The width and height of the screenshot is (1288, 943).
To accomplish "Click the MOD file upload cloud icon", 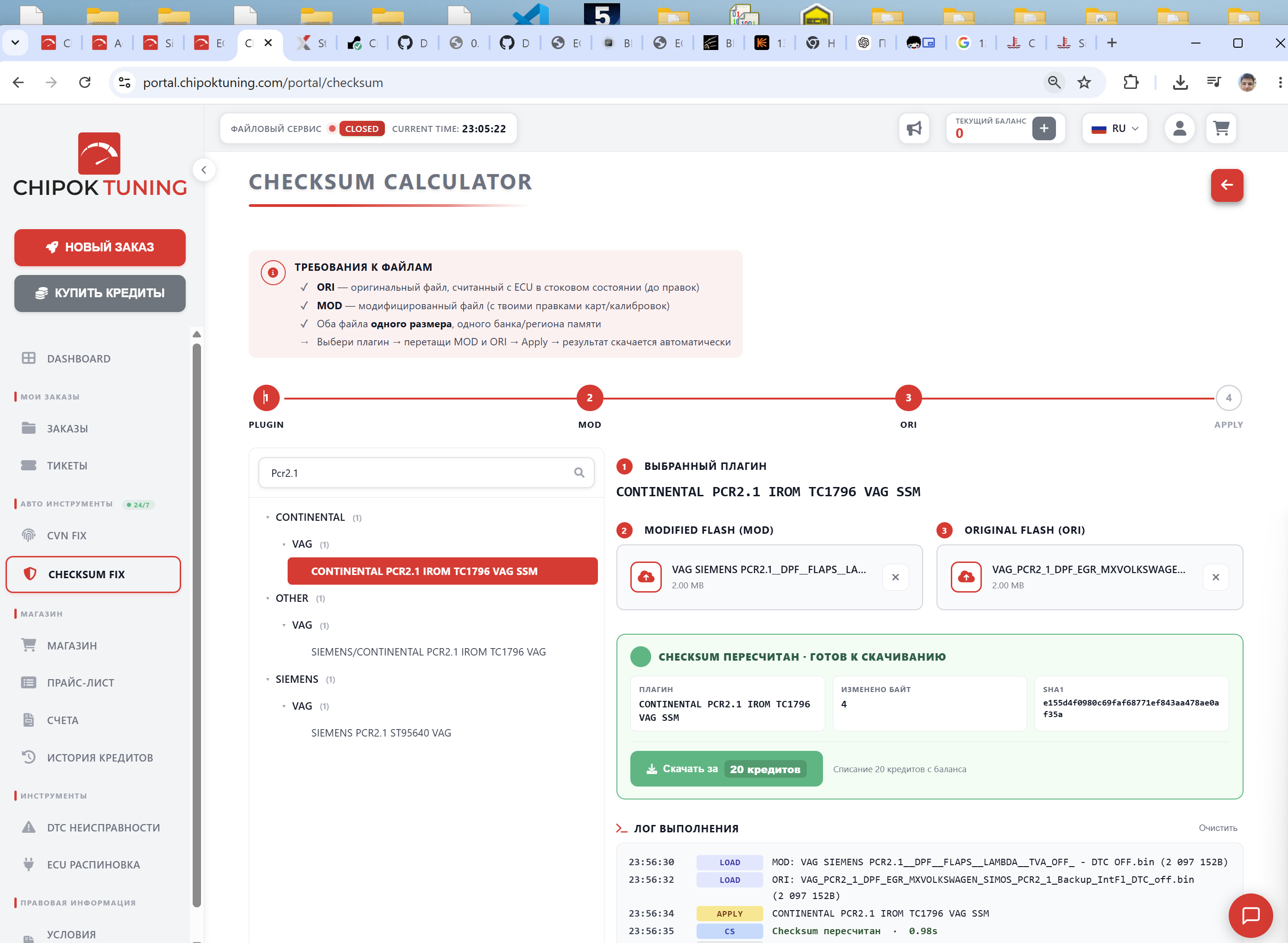I will (x=646, y=577).
